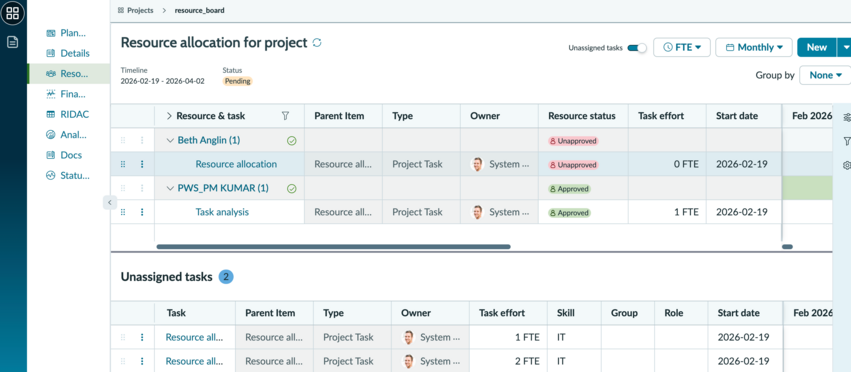Click the New button
Screen dimensions: 851x372
click(x=816, y=47)
